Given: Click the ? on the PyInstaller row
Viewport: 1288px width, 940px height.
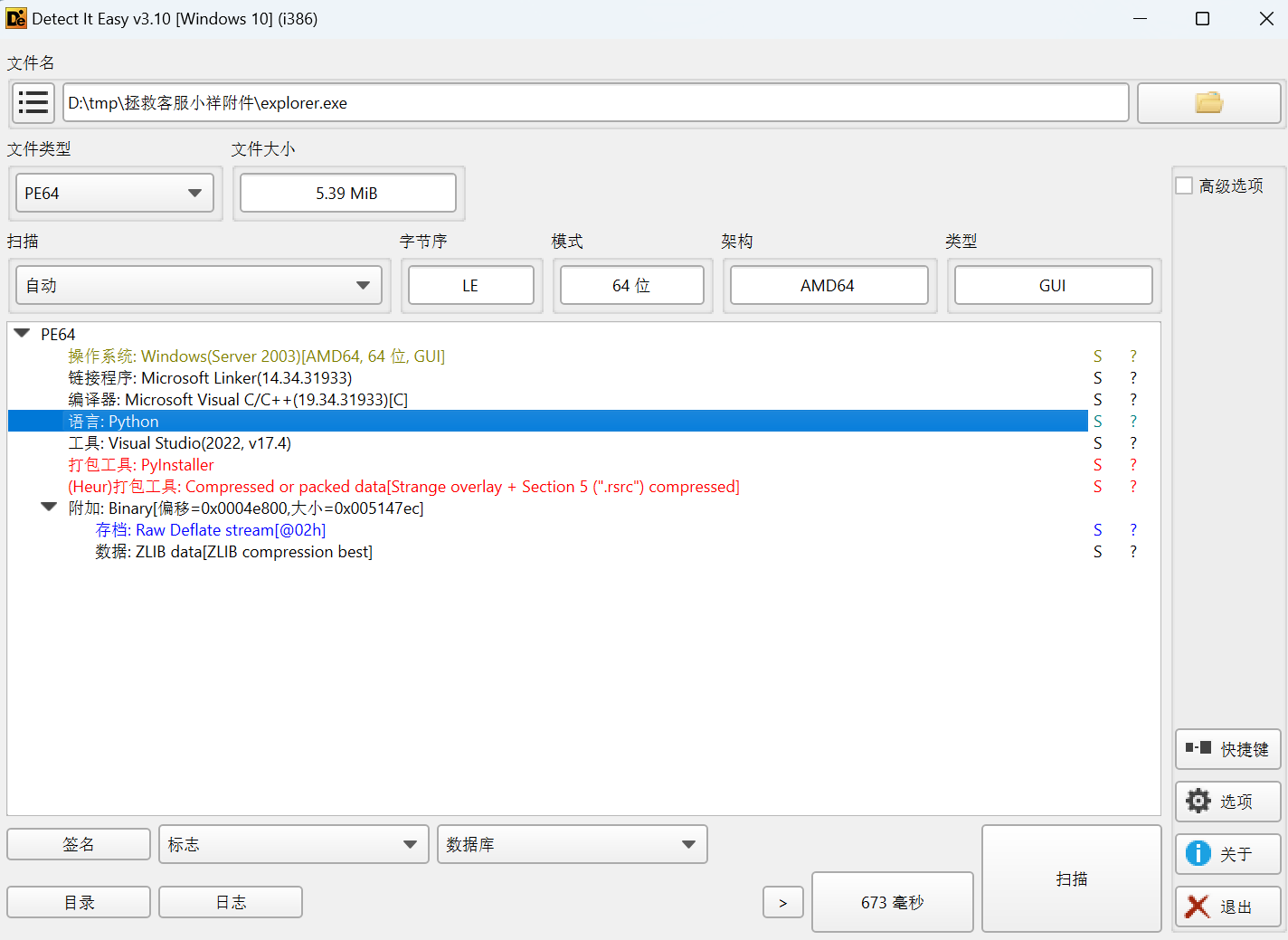Looking at the screenshot, I should (x=1133, y=464).
